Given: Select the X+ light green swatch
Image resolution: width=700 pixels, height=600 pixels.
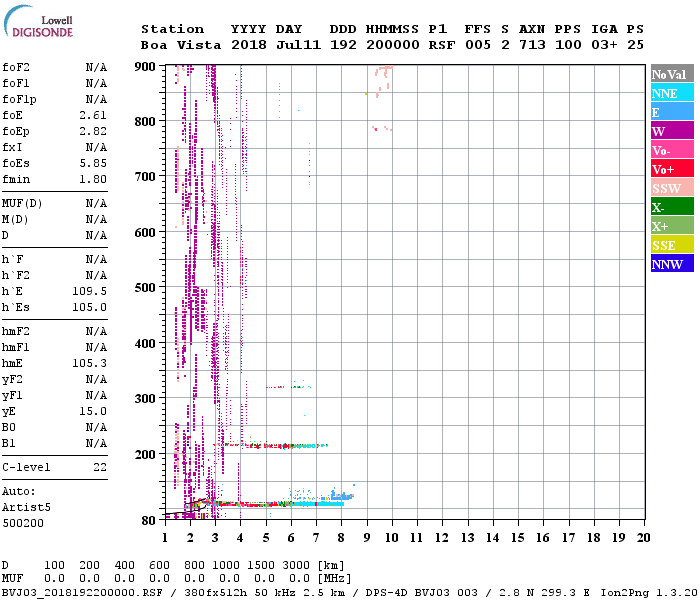Looking at the screenshot, I should coord(672,225).
